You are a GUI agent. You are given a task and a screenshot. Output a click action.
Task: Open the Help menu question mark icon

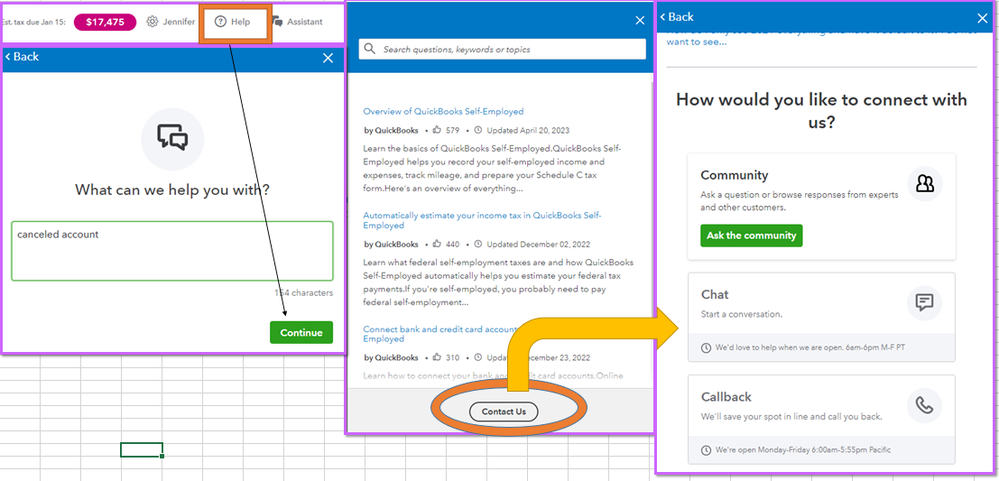[x=220, y=22]
